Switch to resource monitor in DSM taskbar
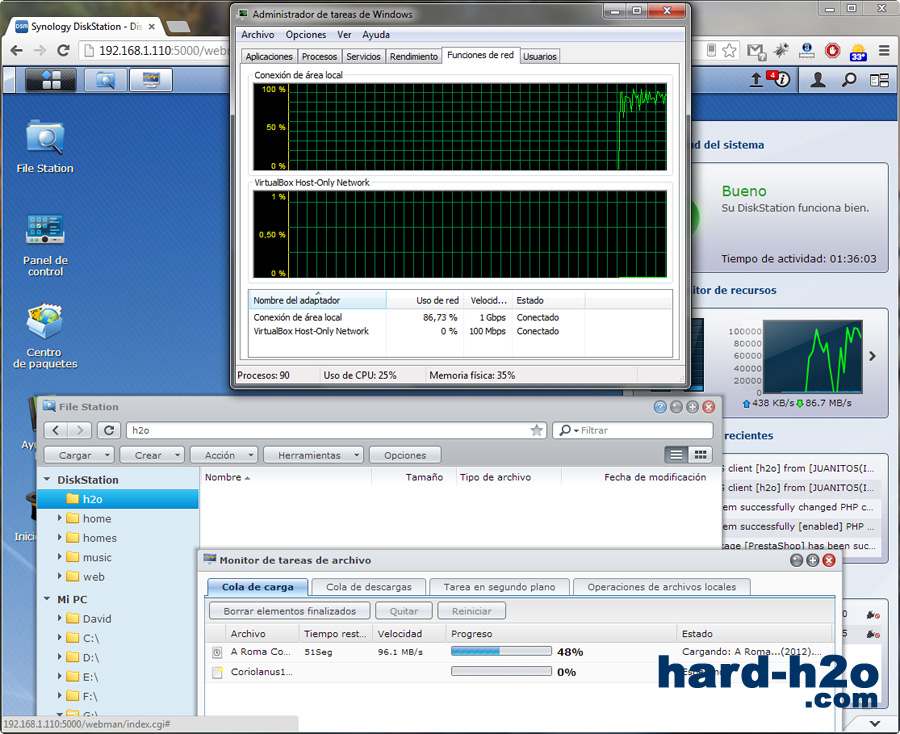Screen dimensions: 900x734 pyautogui.click(x=151, y=80)
